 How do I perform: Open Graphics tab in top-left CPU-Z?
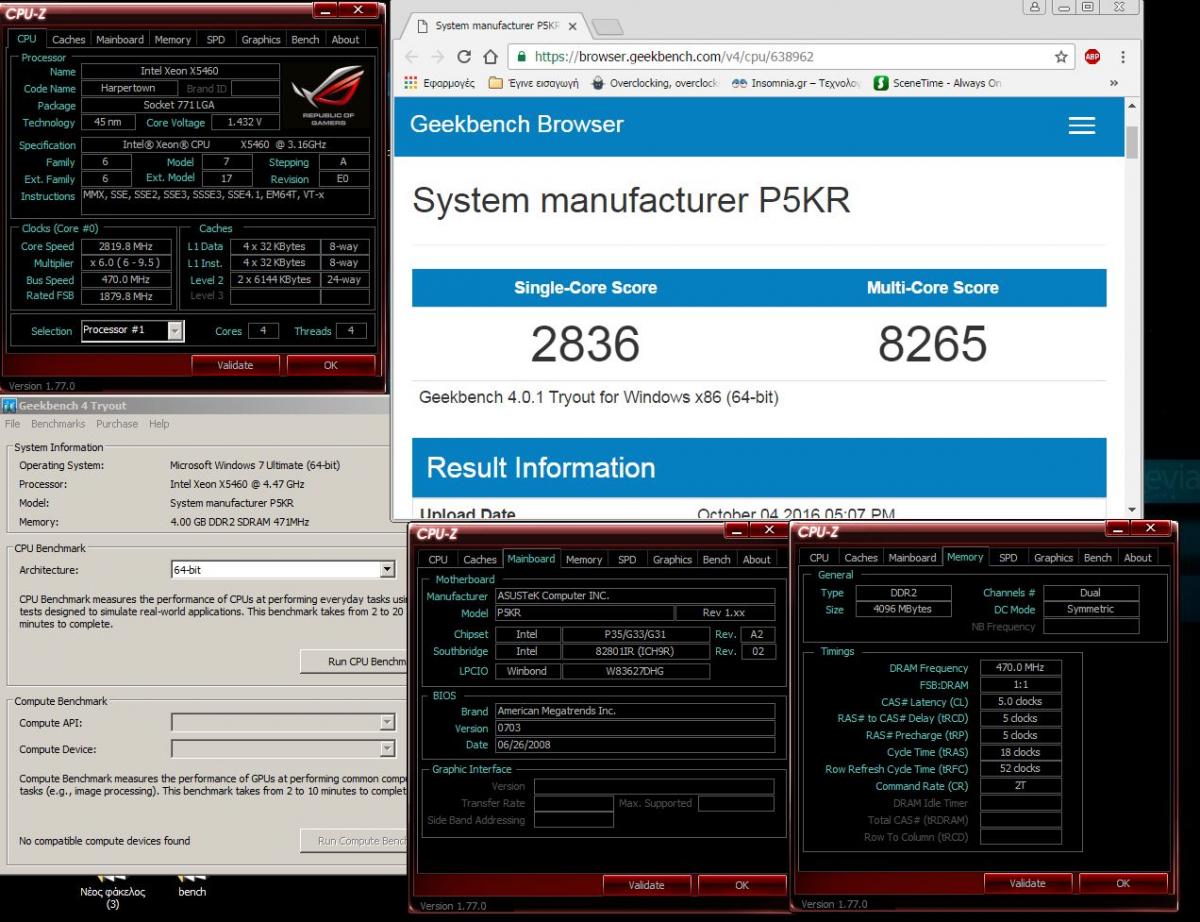(261, 40)
